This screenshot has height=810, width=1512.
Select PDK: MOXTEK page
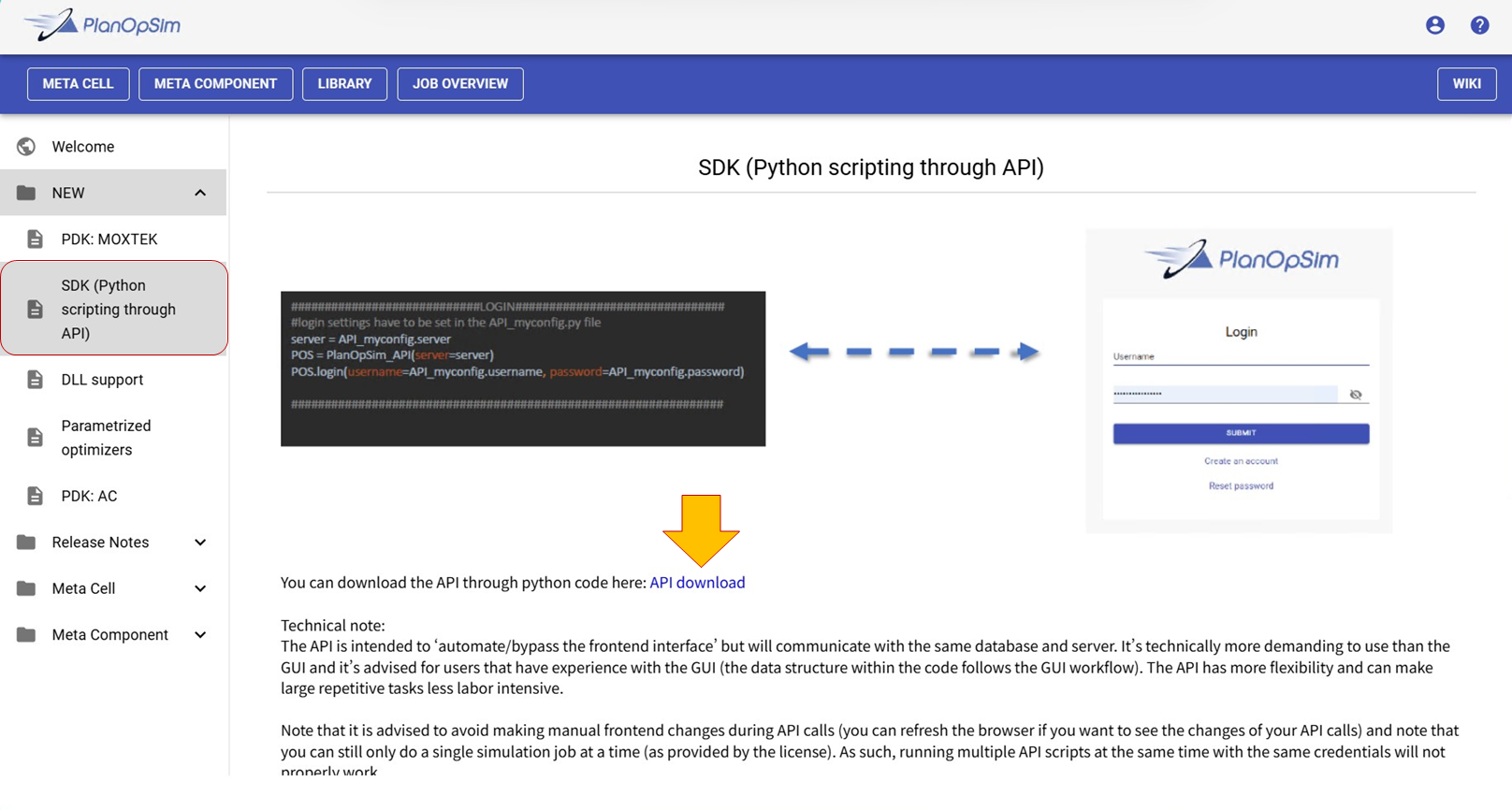coord(113,239)
